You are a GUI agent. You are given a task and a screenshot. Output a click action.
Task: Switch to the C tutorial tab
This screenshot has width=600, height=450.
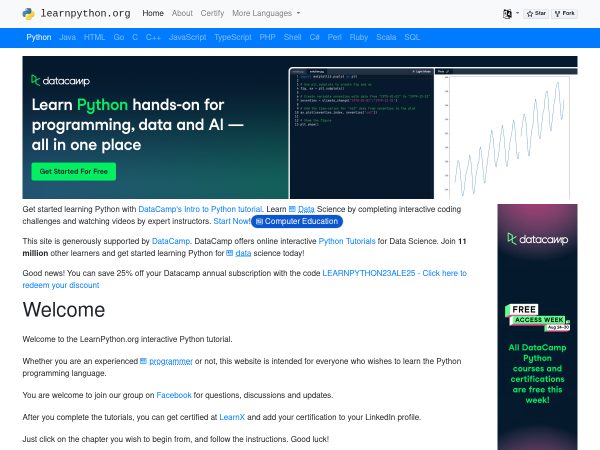tap(135, 38)
